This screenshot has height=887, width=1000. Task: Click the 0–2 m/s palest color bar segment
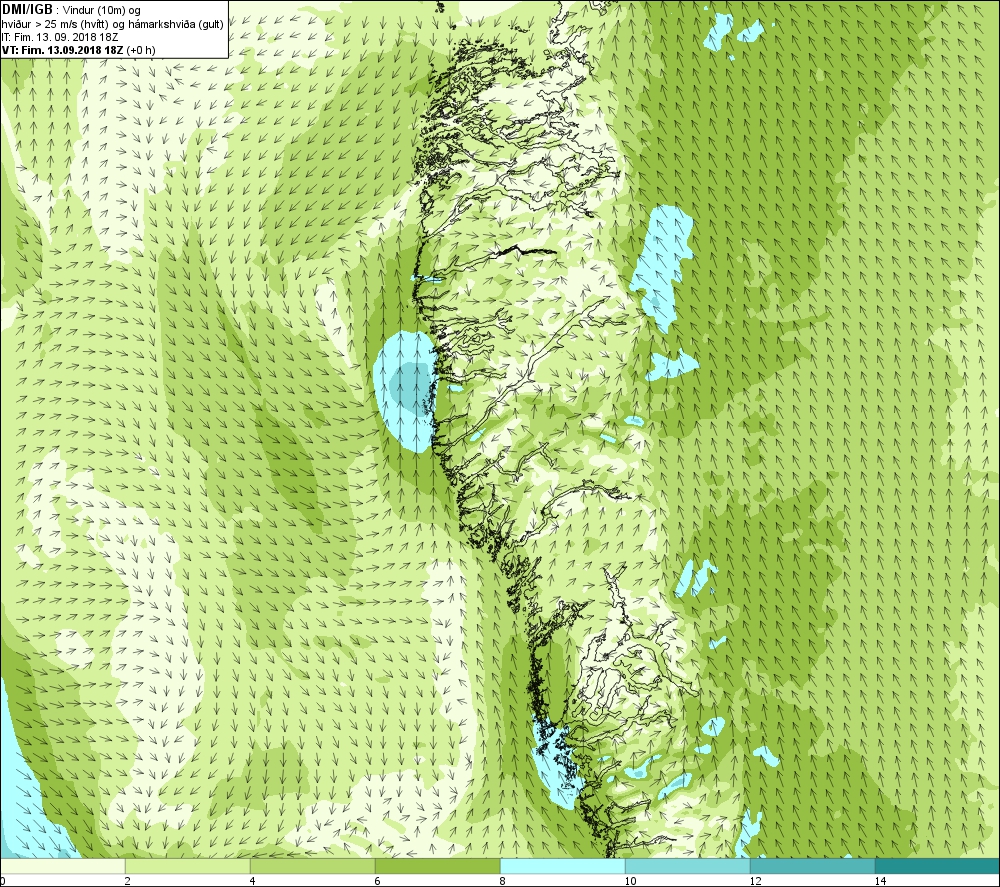(x=62, y=866)
